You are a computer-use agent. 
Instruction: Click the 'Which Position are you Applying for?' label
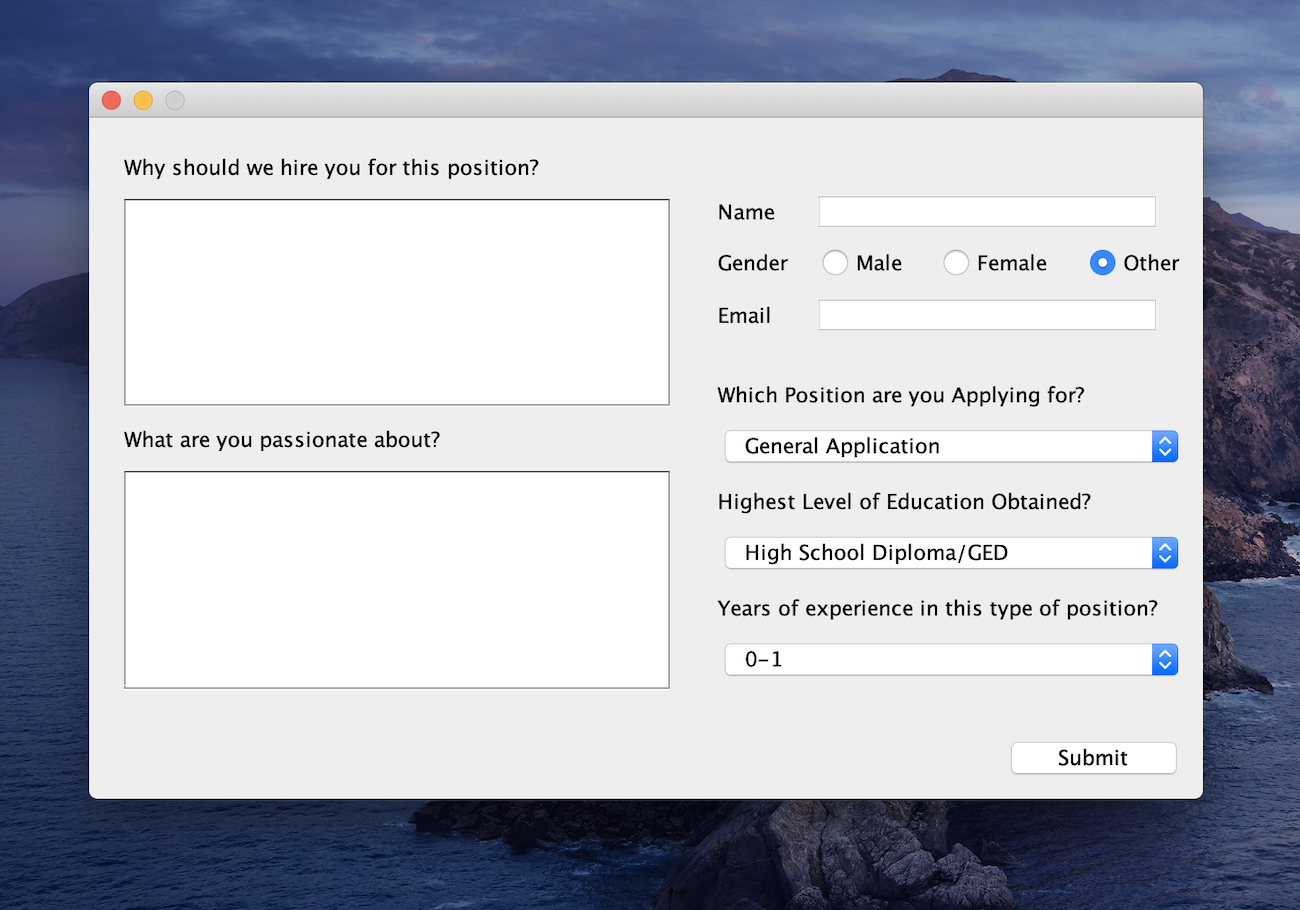coord(900,396)
